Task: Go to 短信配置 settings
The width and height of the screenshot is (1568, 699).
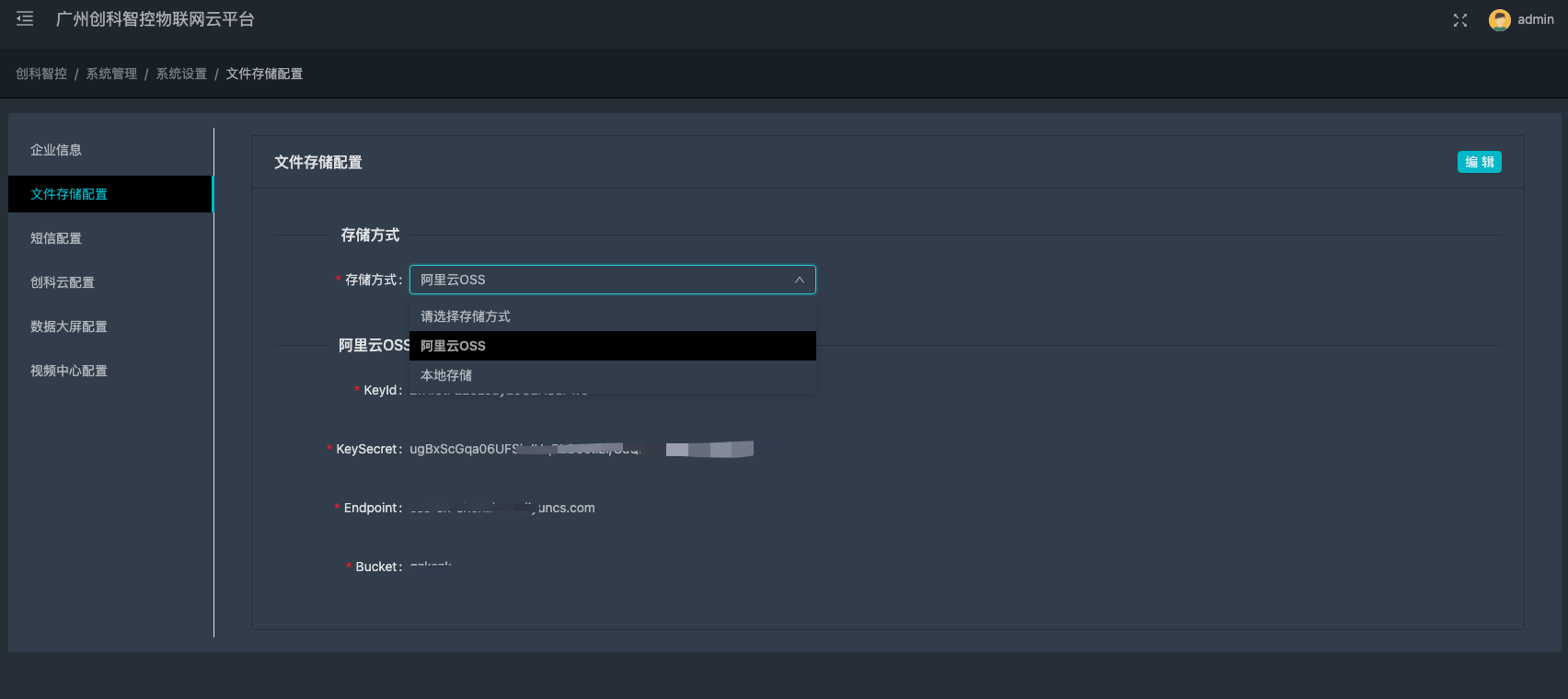Action: tap(56, 238)
